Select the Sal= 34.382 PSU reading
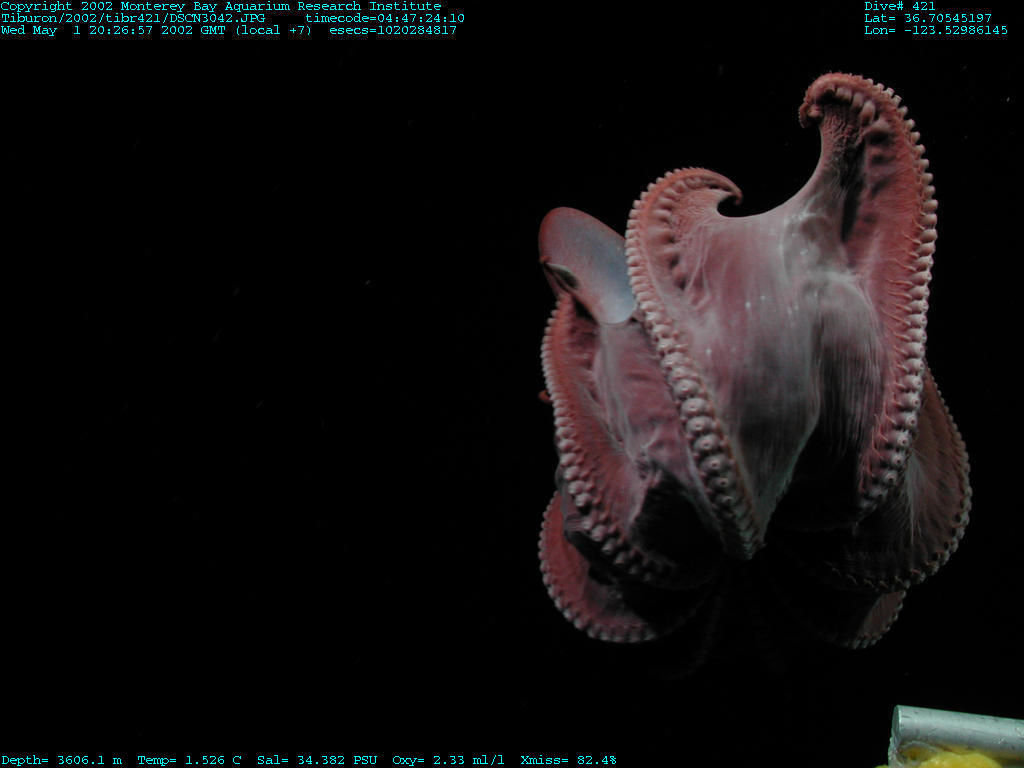This screenshot has height=768, width=1024. pyautogui.click(x=317, y=760)
